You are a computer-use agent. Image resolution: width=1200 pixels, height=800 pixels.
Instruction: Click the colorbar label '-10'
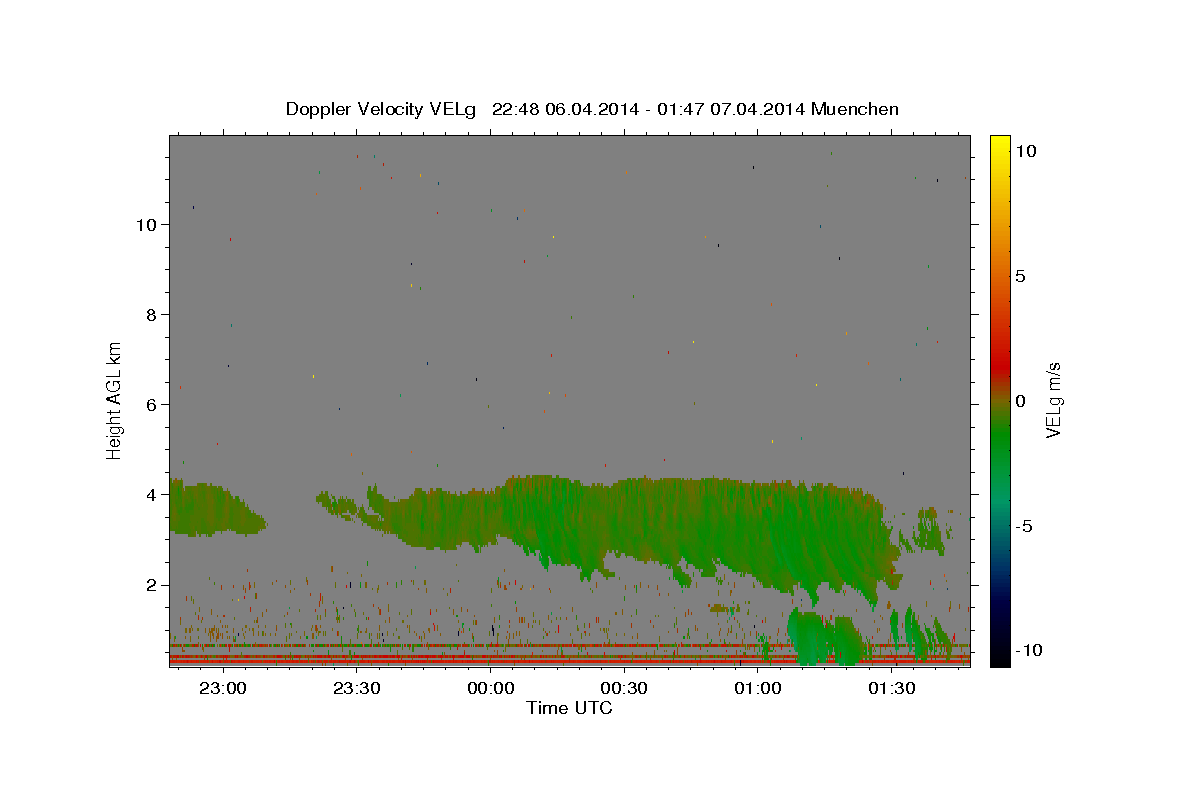pyautogui.click(x=1029, y=650)
